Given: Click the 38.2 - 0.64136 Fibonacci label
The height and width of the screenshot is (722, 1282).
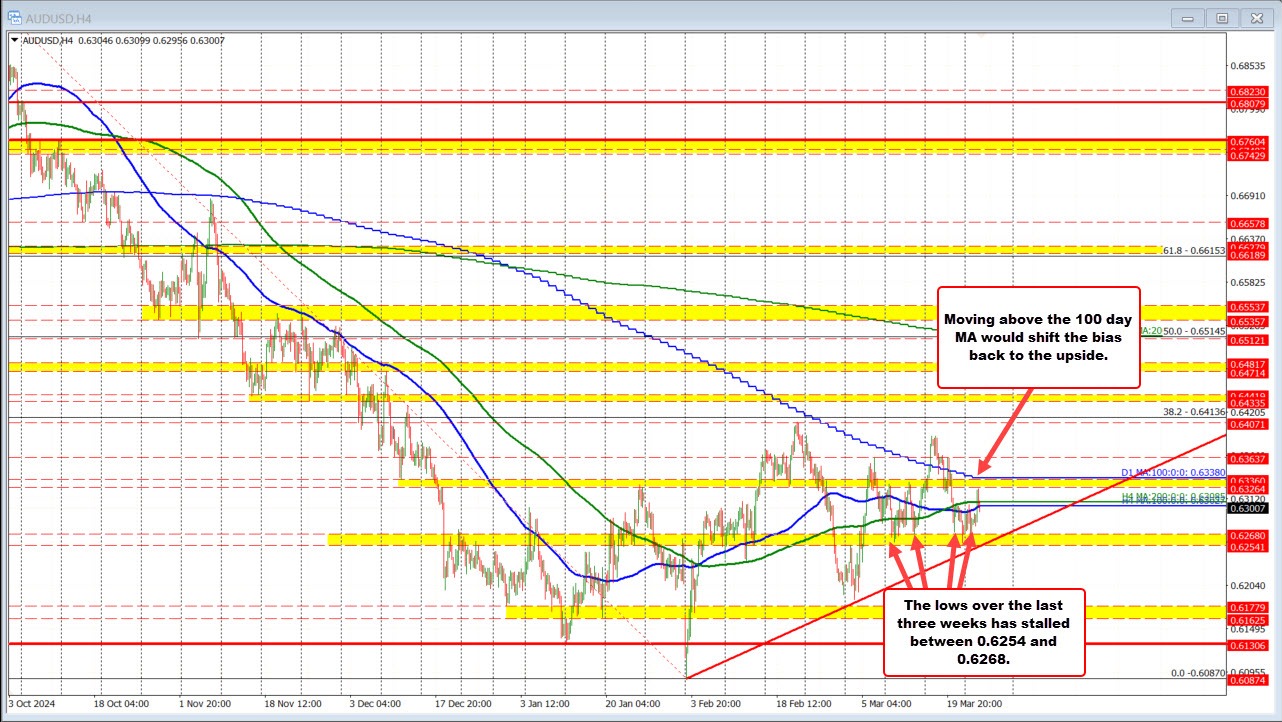Looking at the screenshot, I should coord(1195,411).
